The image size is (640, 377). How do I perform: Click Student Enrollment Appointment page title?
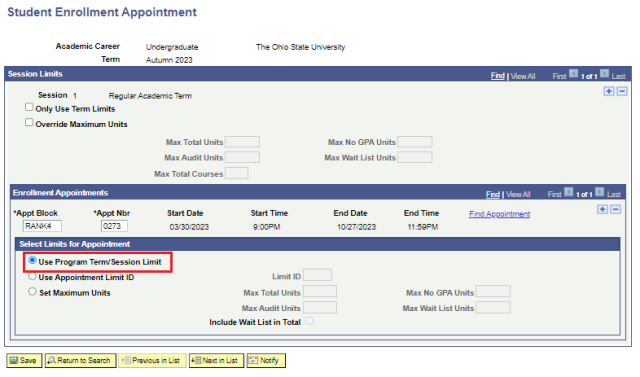coord(102,12)
